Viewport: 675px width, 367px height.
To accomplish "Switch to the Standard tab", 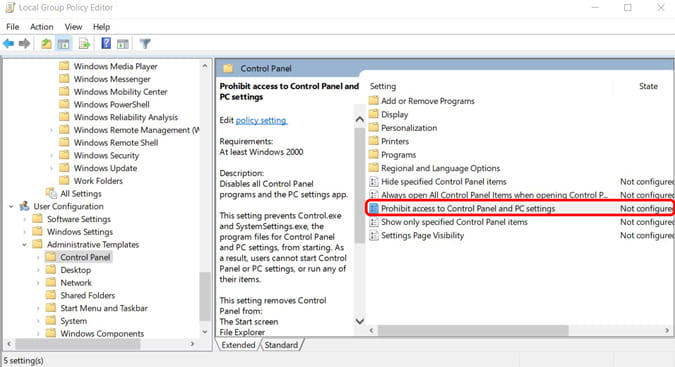I will pos(281,345).
